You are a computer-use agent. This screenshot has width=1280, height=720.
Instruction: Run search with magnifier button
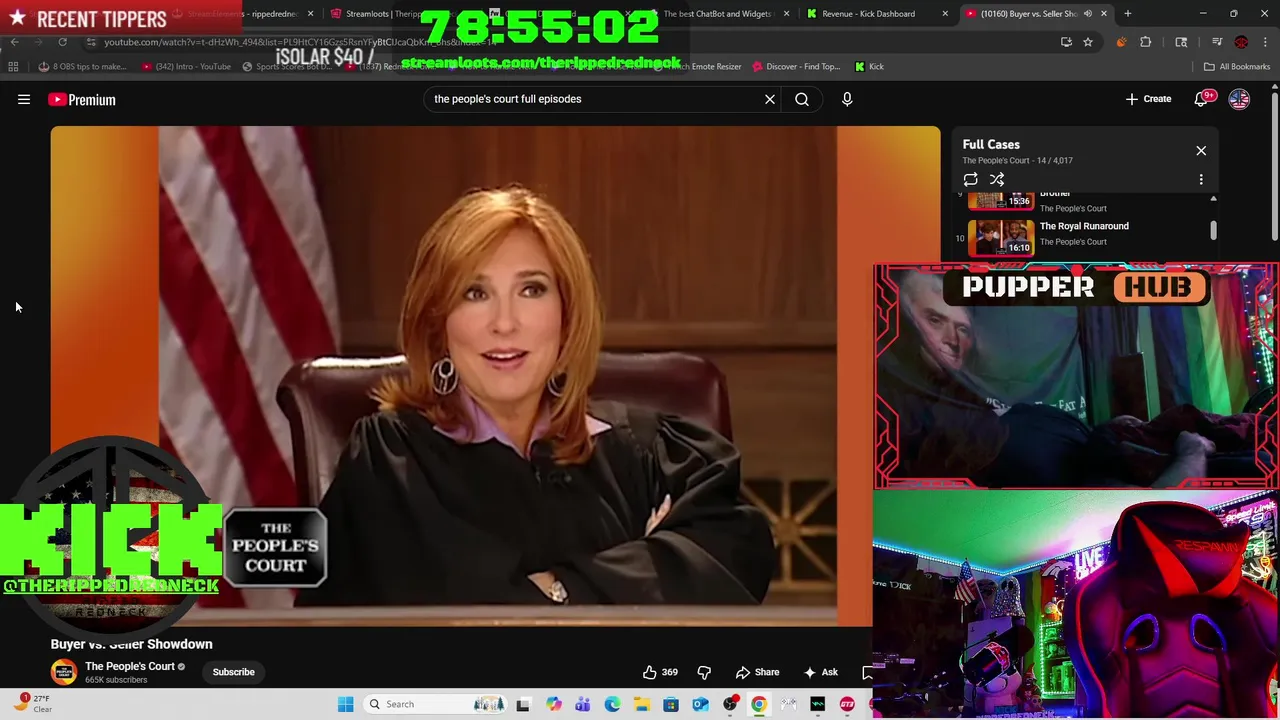tap(802, 99)
